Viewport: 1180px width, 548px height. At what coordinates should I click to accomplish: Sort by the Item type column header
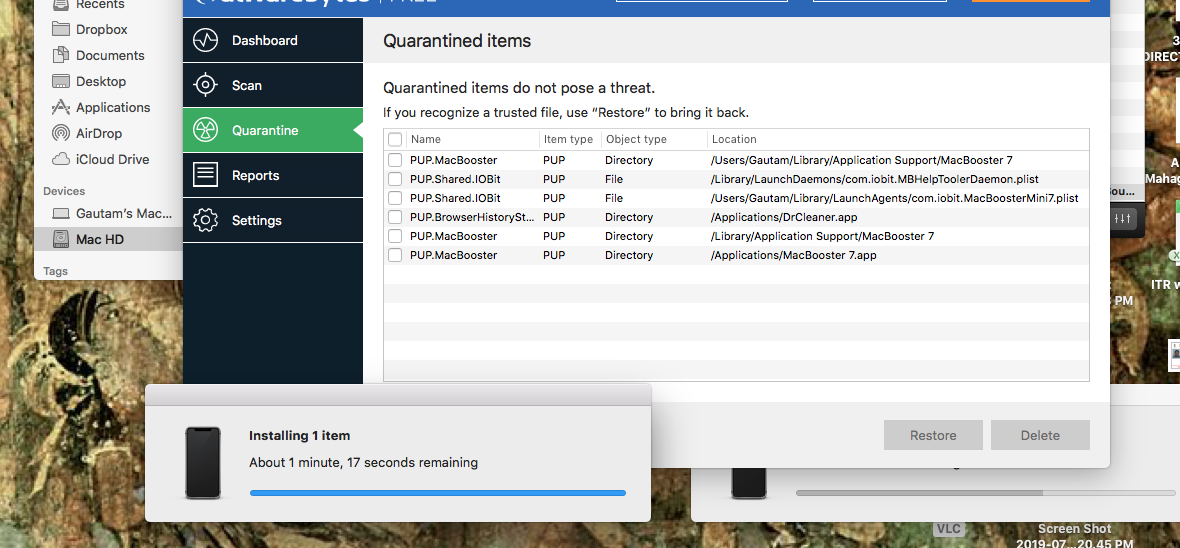[x=570, y=139]
